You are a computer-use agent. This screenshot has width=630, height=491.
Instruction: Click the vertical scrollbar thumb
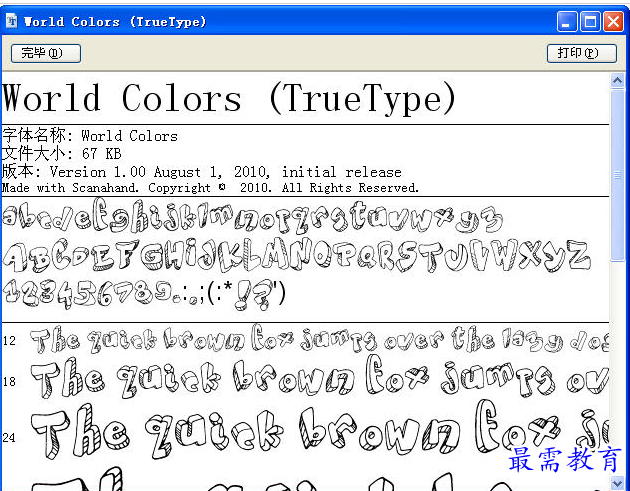coord(617,176)
